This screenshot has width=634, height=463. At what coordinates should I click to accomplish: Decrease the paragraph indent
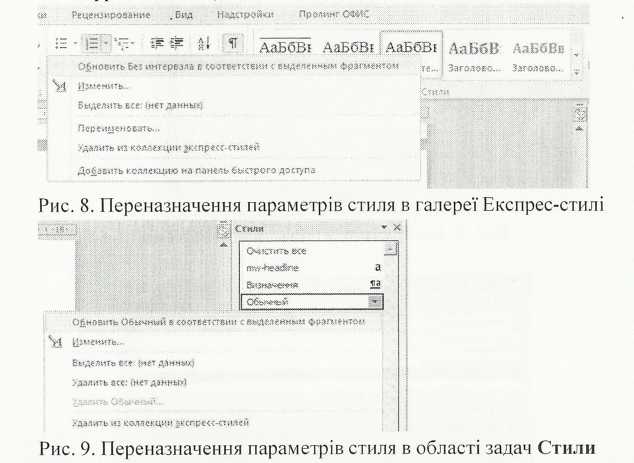[156, 43]
